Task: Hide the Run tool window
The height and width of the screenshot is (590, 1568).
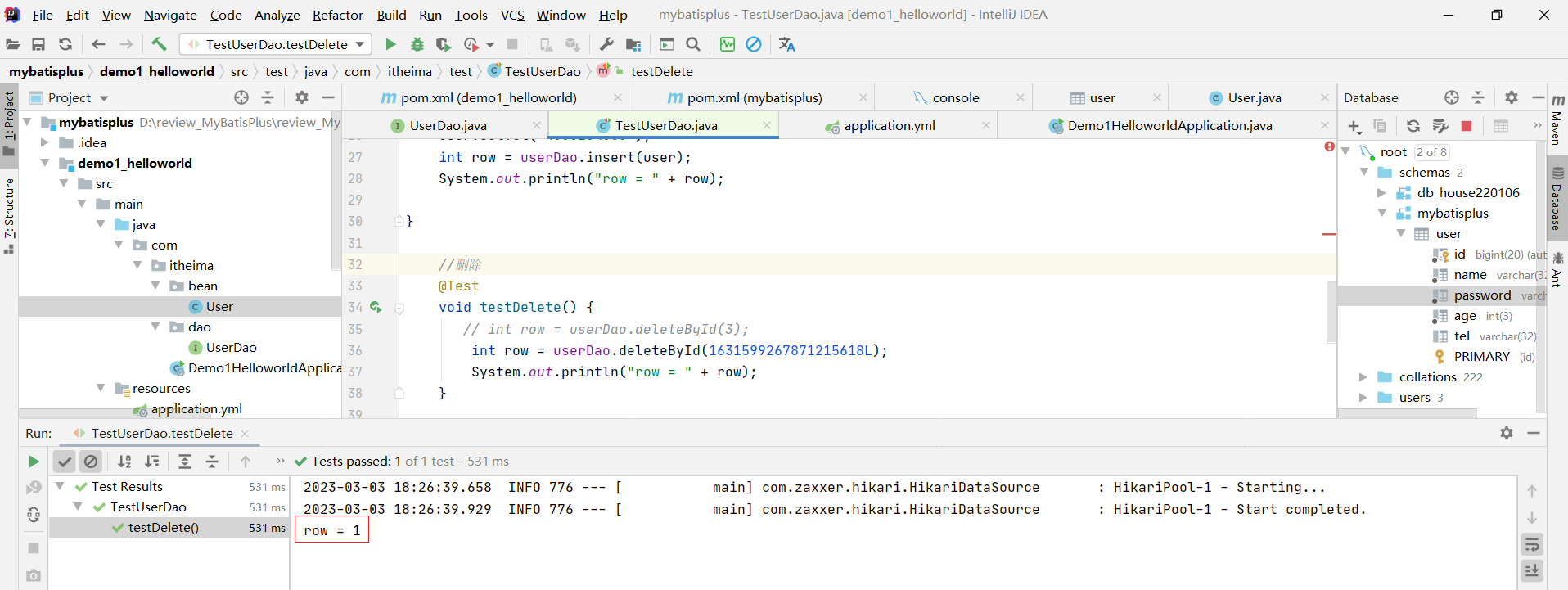Action: click(1534, 433)
